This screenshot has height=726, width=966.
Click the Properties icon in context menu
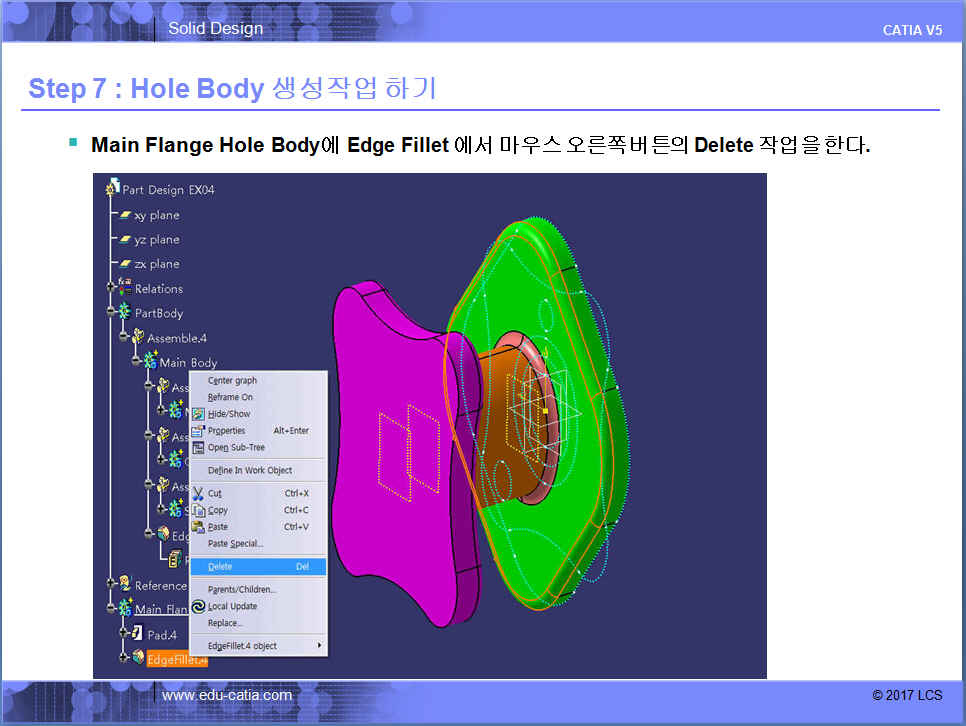(198, 431)
